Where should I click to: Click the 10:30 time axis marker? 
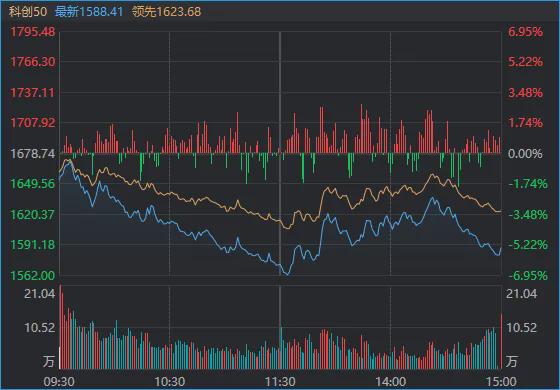169,382
